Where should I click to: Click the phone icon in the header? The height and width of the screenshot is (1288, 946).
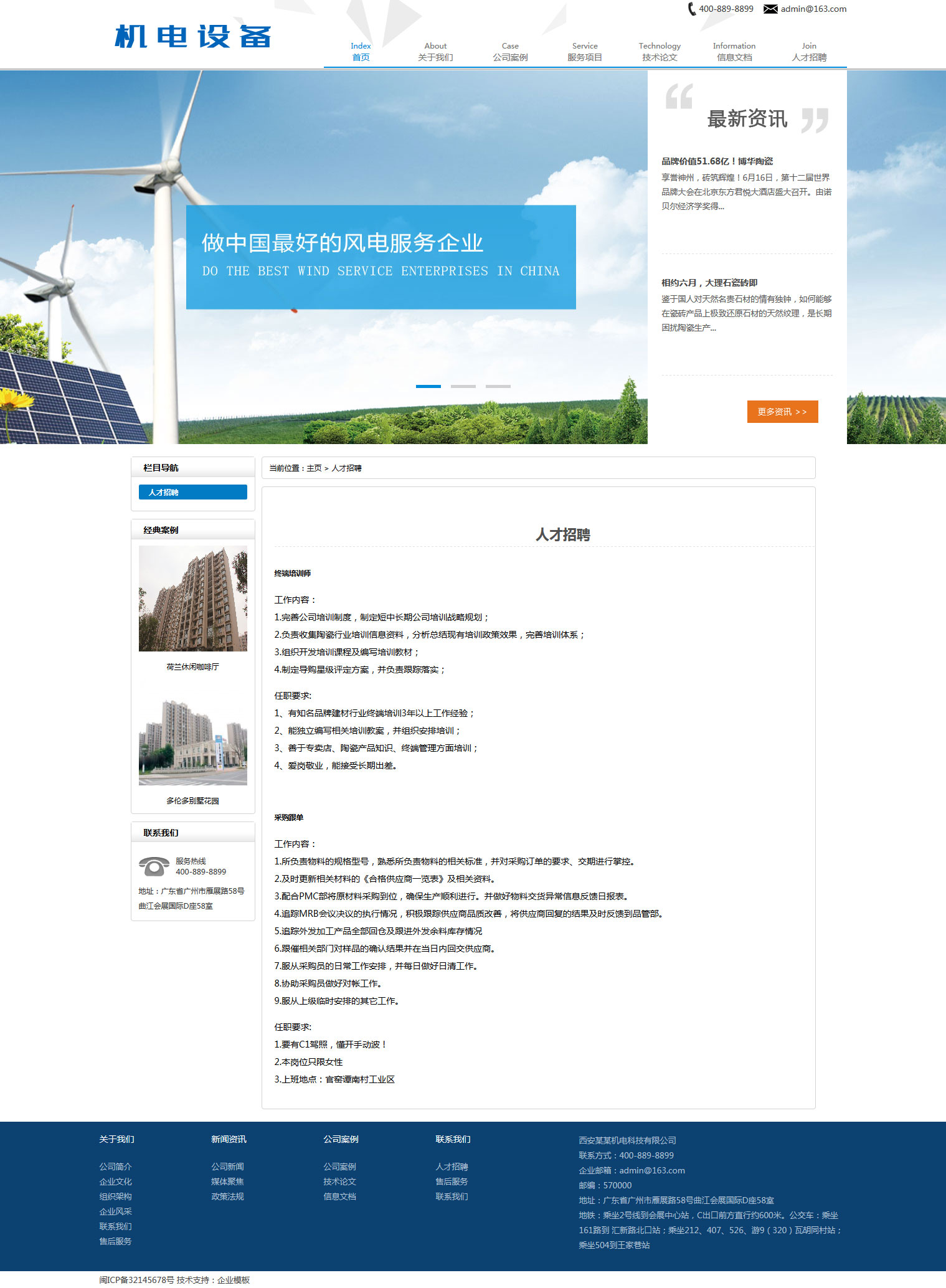click(x=691, y=9)
